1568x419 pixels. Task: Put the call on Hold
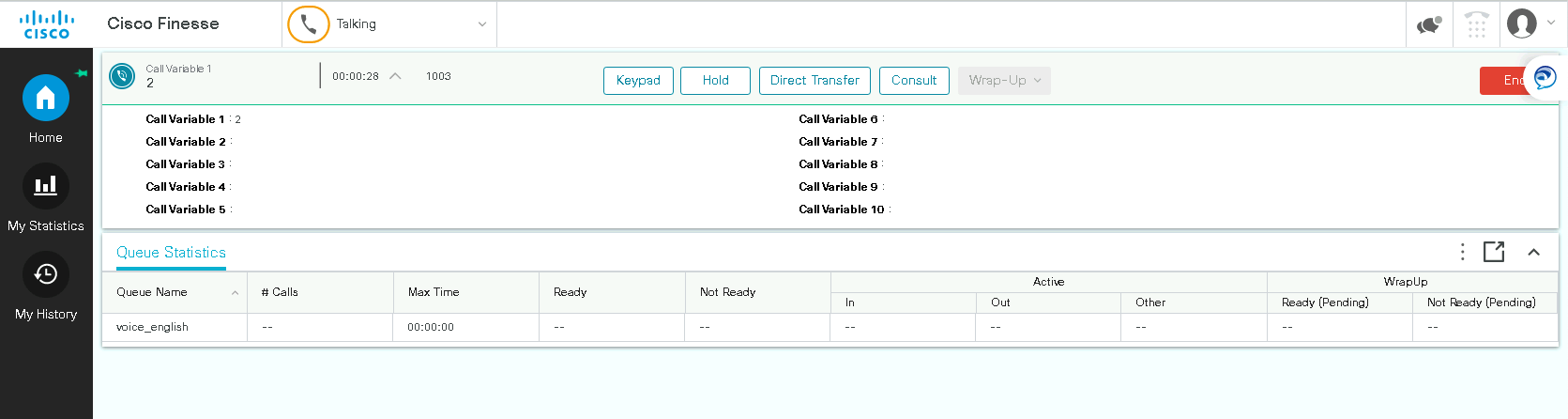(x=715, y=81)
